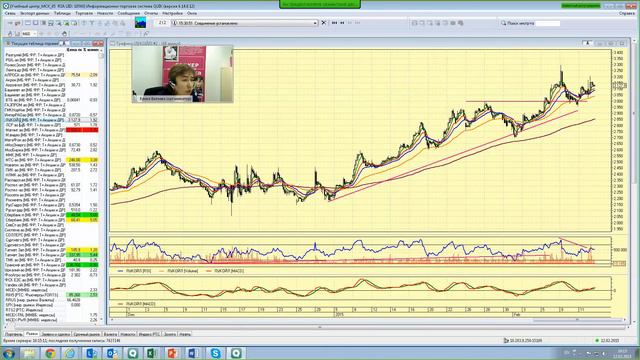Click the magnifier search icon in toolbar
640x360 pixels.
pos(503,23)
